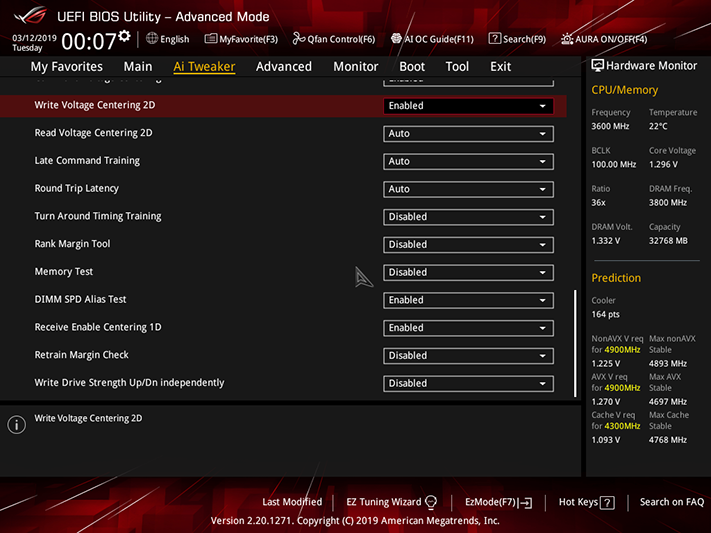Select Retrain Margin Check label
The height and width of the screenshot is (533, 711).
coord(82,355)
